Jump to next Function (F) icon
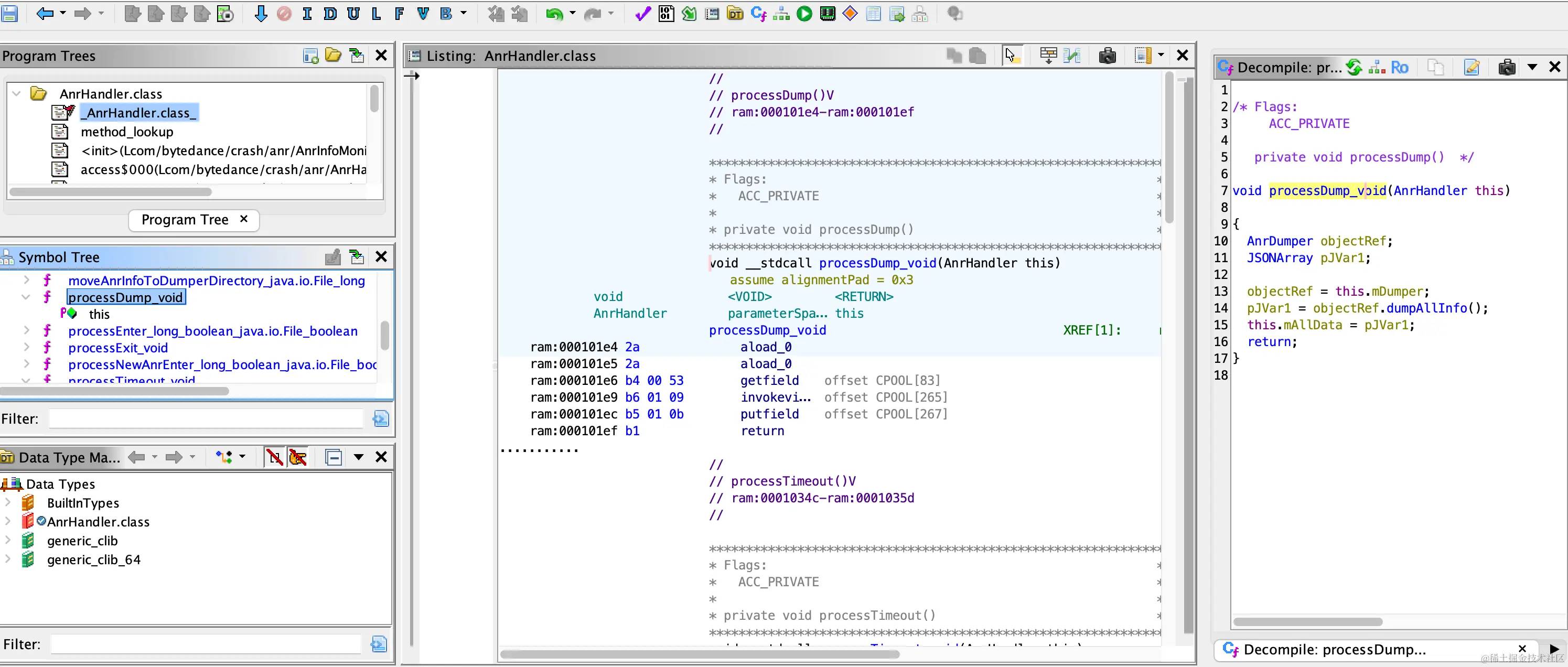This screenshot has height=667, width=1568. (x=399, y=14)
